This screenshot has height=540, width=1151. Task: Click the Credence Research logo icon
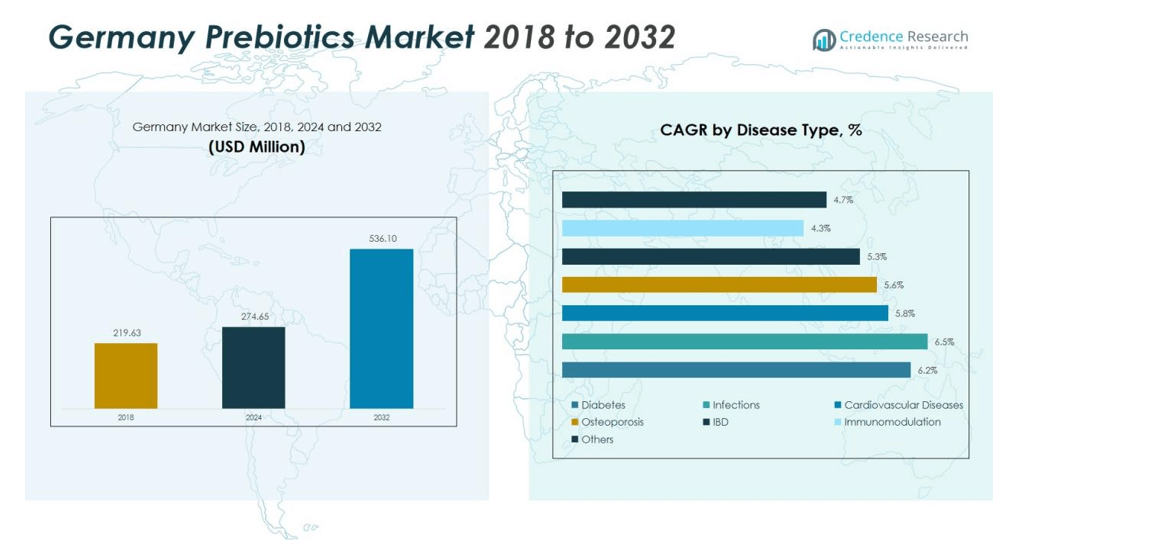(824, 40)
